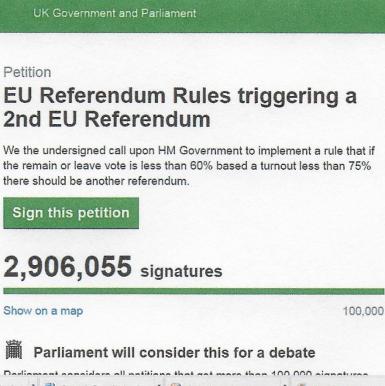Click the grey Petition label above the title
385x386 pixels.
(27, 72)
